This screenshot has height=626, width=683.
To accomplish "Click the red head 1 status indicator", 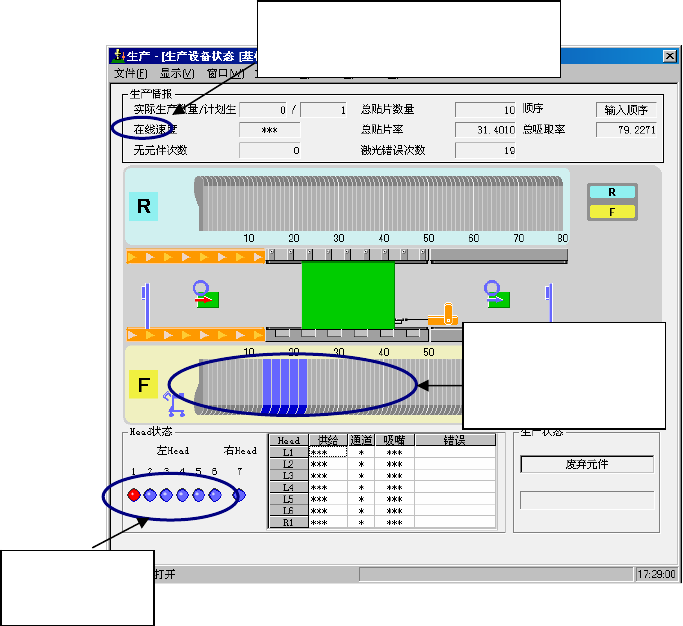I will pos(134,495).
